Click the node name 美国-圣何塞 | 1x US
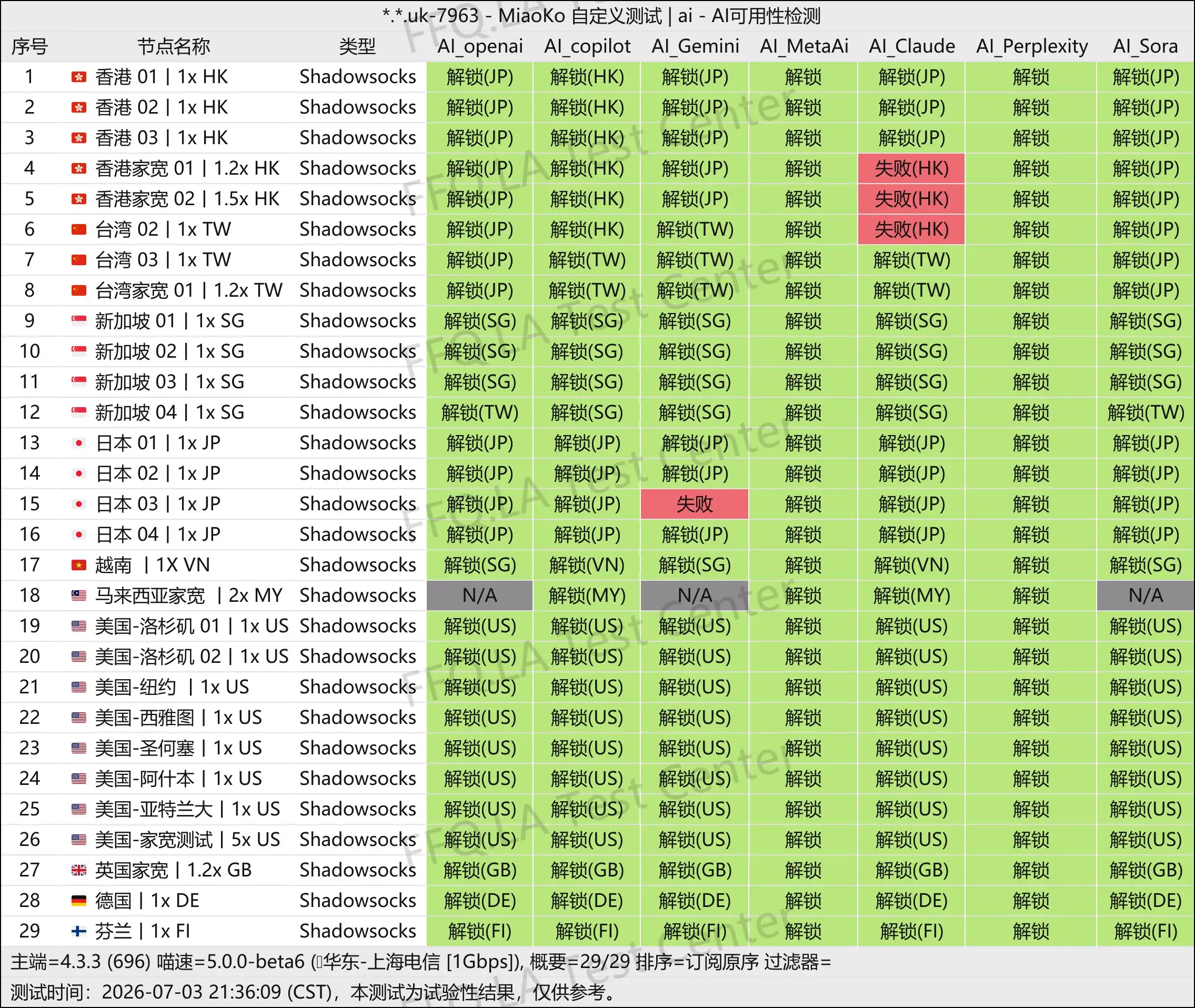The image size is (1195, 1008). [x=178, y=748]
